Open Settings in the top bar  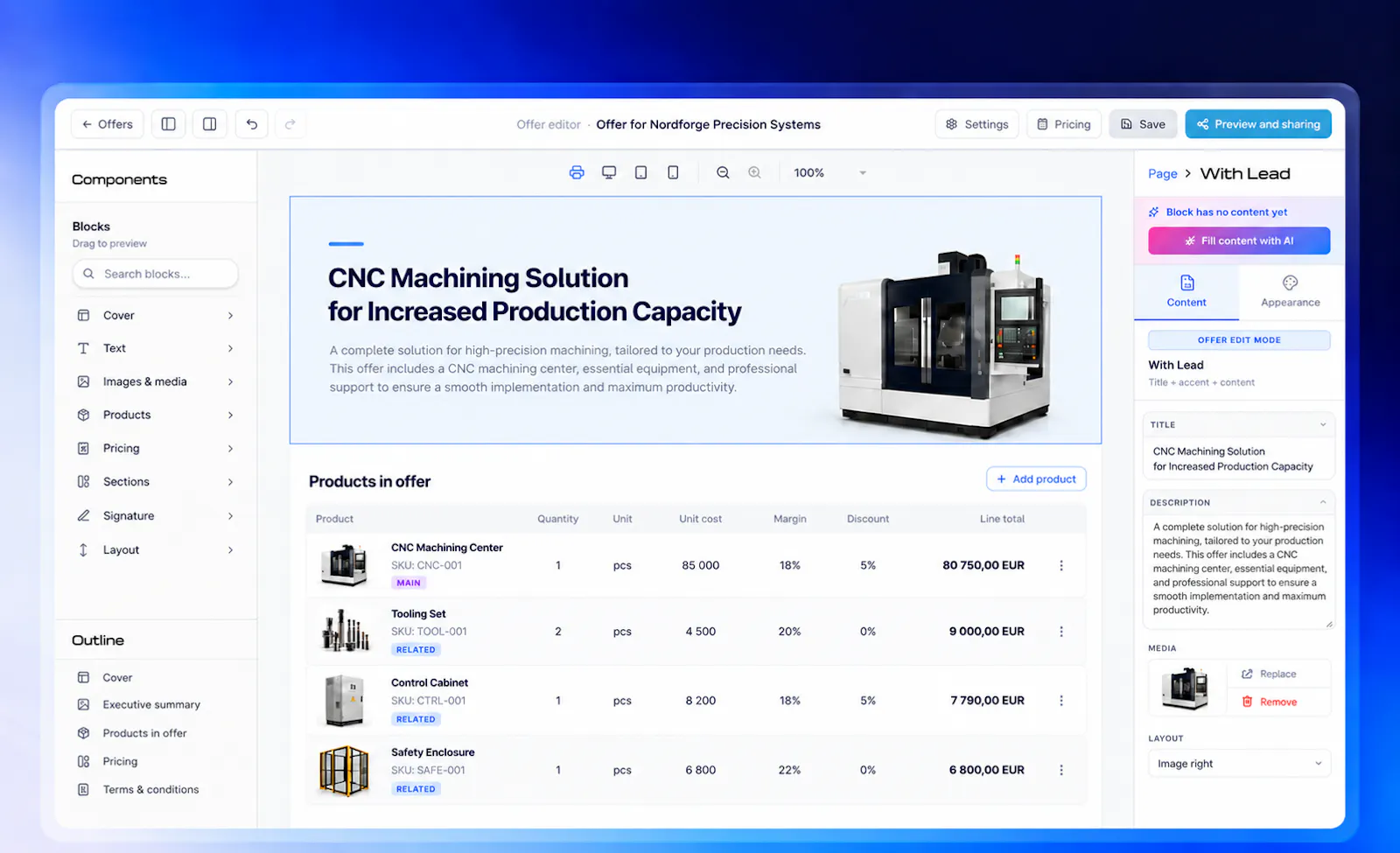976,124
